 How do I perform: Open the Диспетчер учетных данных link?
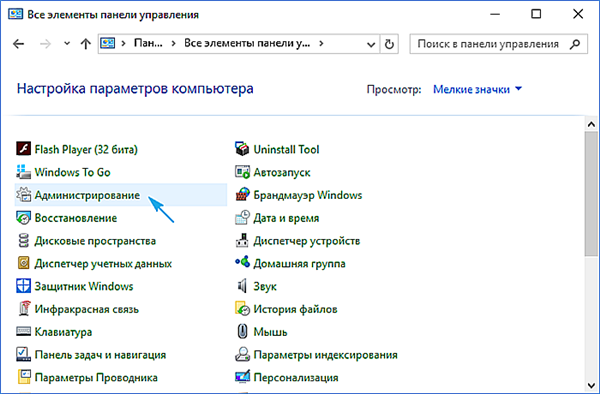[x=103, y=264]
